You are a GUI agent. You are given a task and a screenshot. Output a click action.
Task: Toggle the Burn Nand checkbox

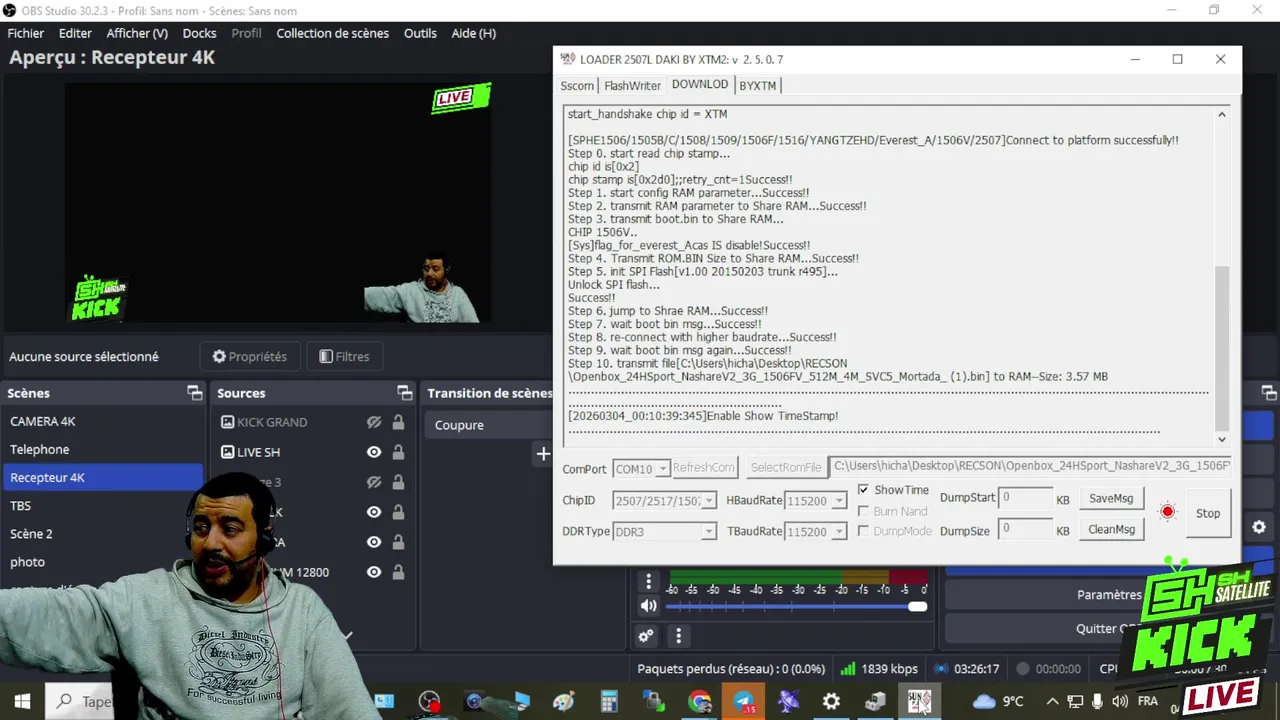864,511
